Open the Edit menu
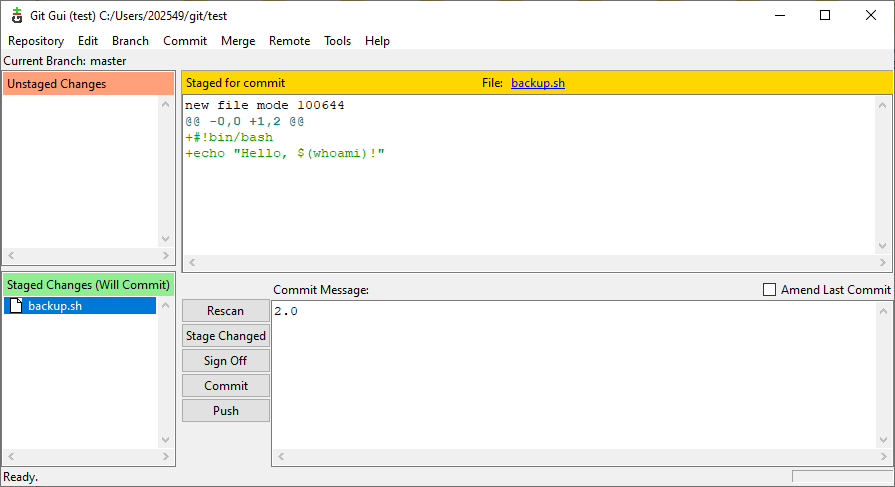Image resolution: width=895 pixels, height=487 pixels. 88,41
